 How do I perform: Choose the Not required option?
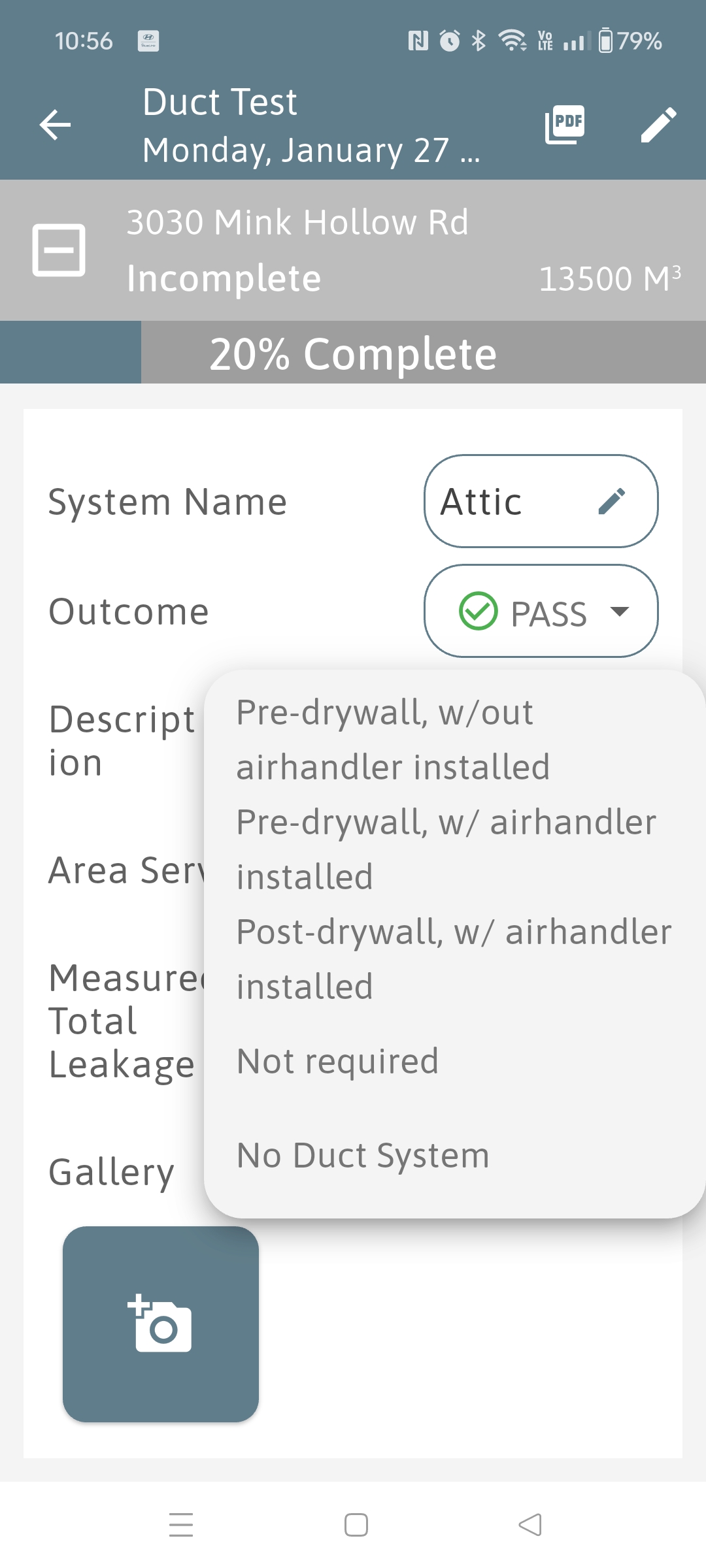(x=337, y=1061)
